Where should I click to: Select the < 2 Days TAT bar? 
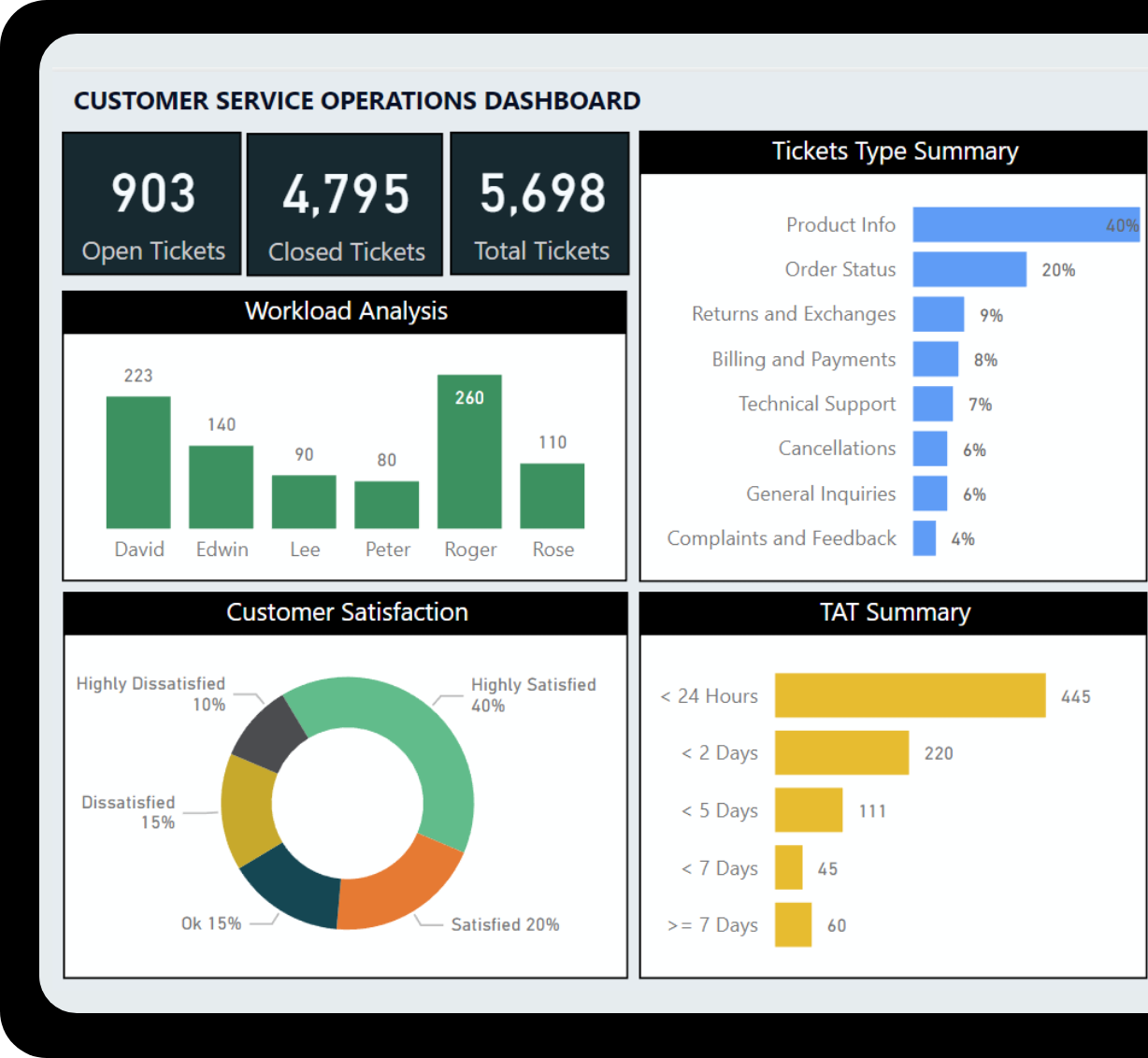click(841, 752)
